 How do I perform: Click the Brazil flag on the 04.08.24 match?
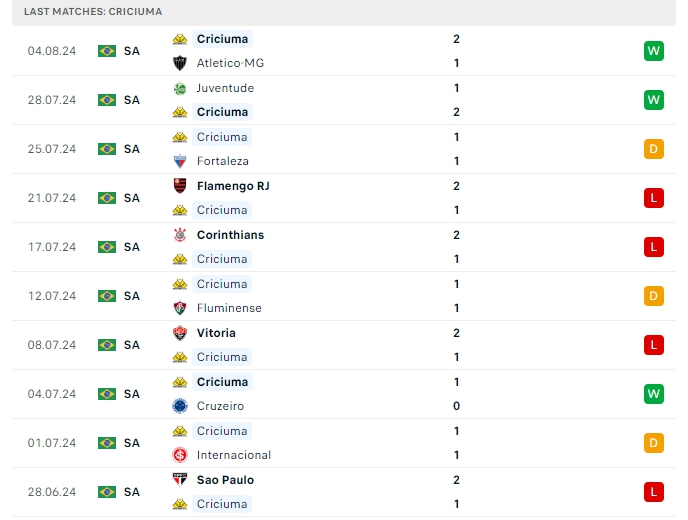107,51
